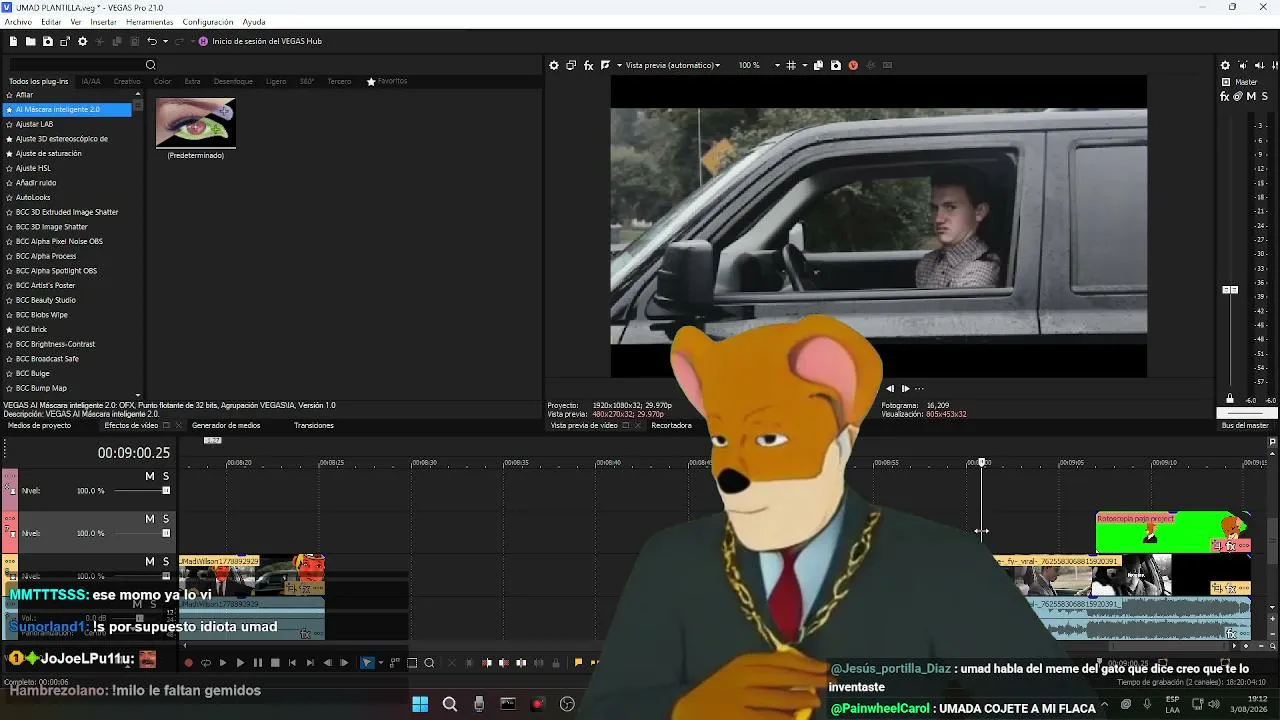The width and height of the screenshot is (1280, 720).
Task: Switch to Transiciones tab
Action: (314, 425)
